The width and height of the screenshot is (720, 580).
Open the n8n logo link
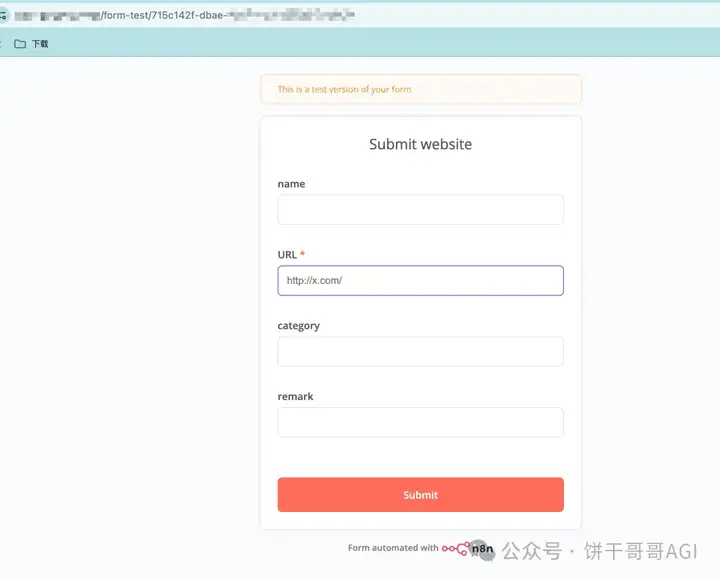(x=467, y=548)
